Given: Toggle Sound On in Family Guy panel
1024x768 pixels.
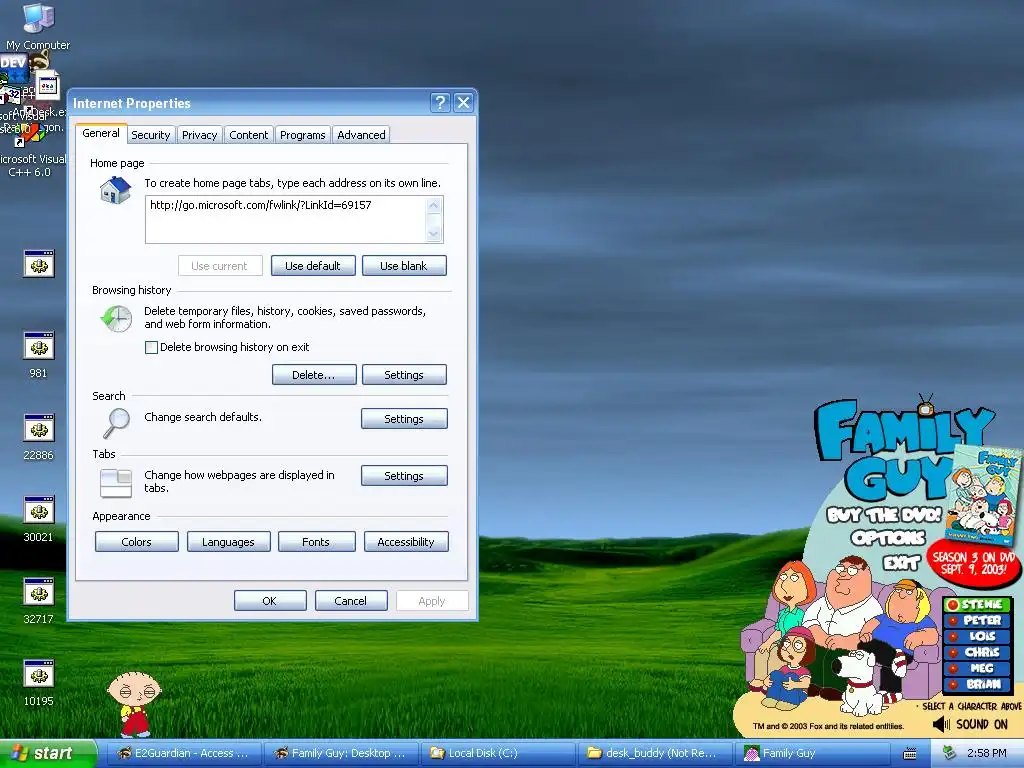Looking at the screenshot, I should 970,724.
